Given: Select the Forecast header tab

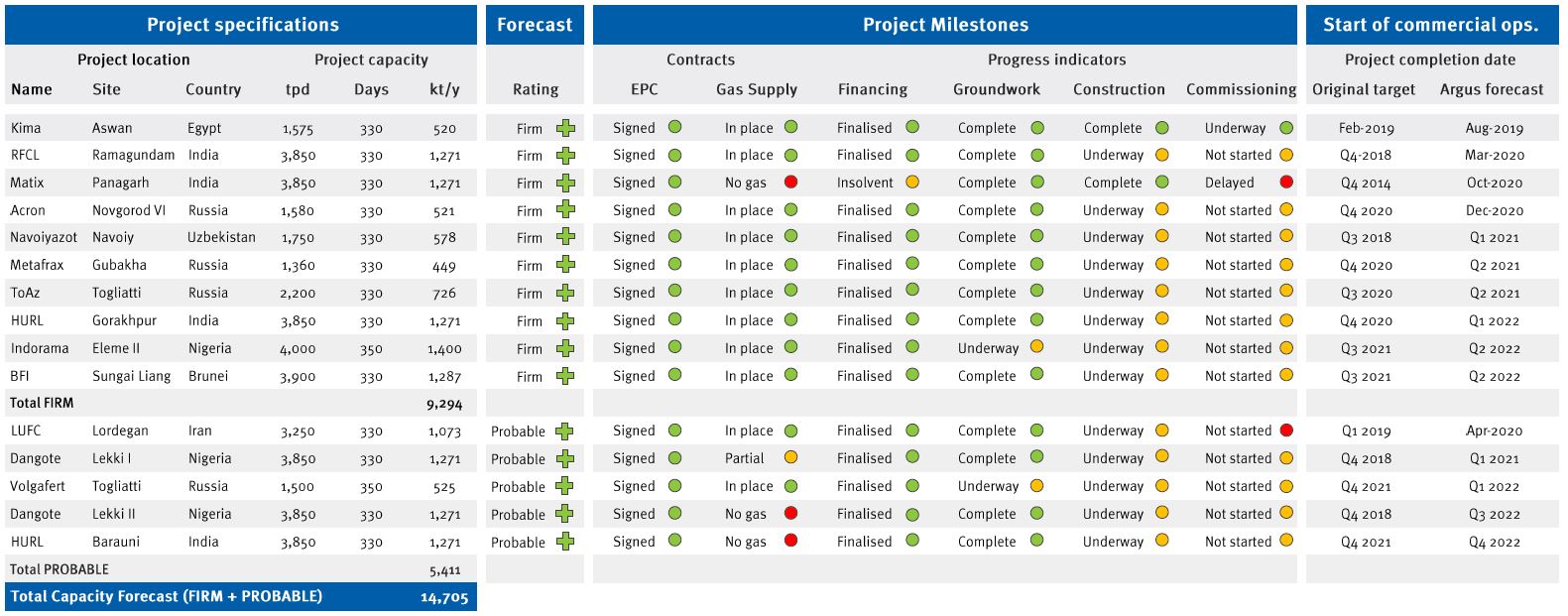Looking at the screenshot, I should (x=535, y=25).
